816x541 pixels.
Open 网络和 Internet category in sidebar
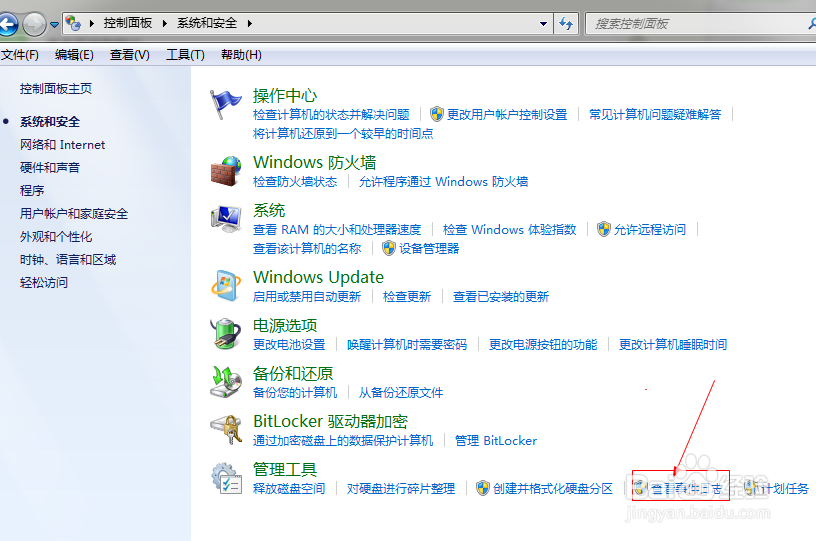(62, 145)
